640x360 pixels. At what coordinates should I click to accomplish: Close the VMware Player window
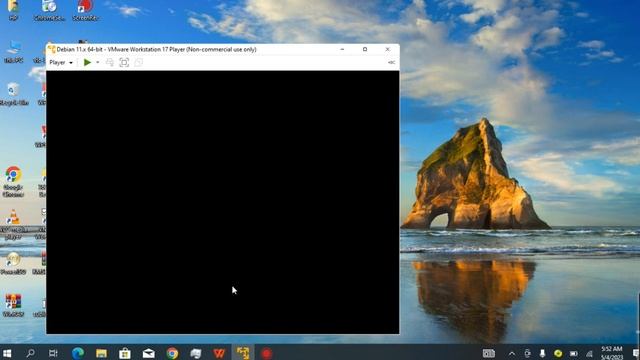(x=387, y=49)
